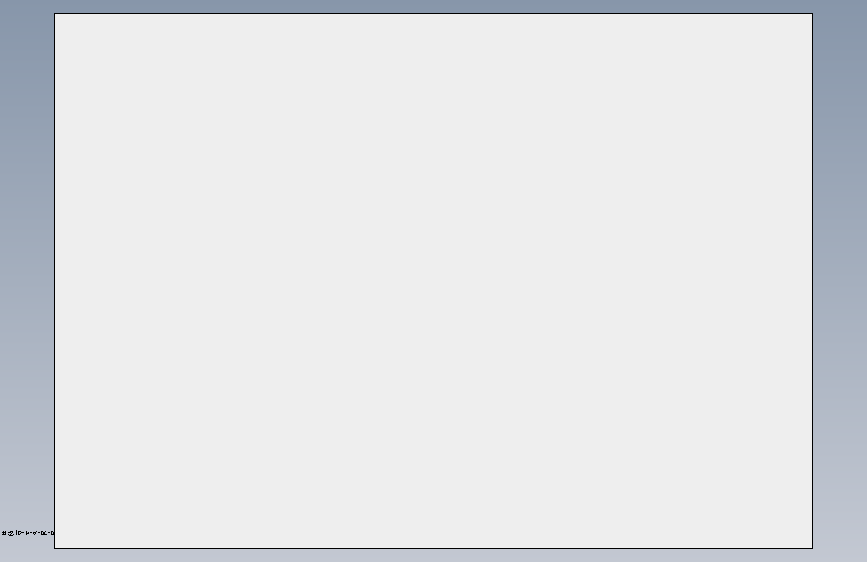Click the bottom edge of the rectangle
Viewport: 867px width, 562px height.
434,548
